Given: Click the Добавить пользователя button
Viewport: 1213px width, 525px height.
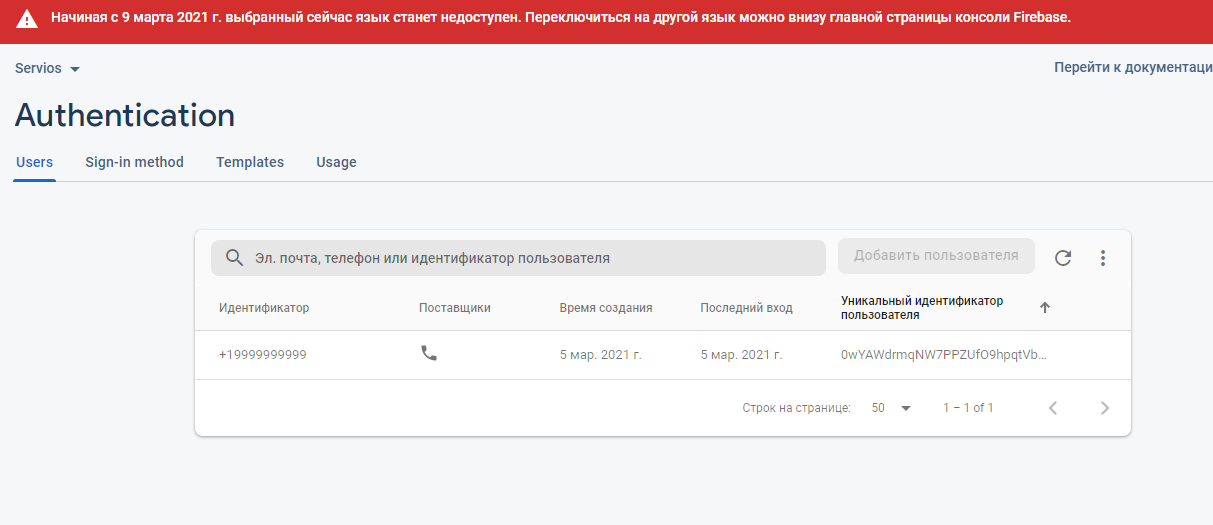Looking at the screenshot, I should coord(936,256).
